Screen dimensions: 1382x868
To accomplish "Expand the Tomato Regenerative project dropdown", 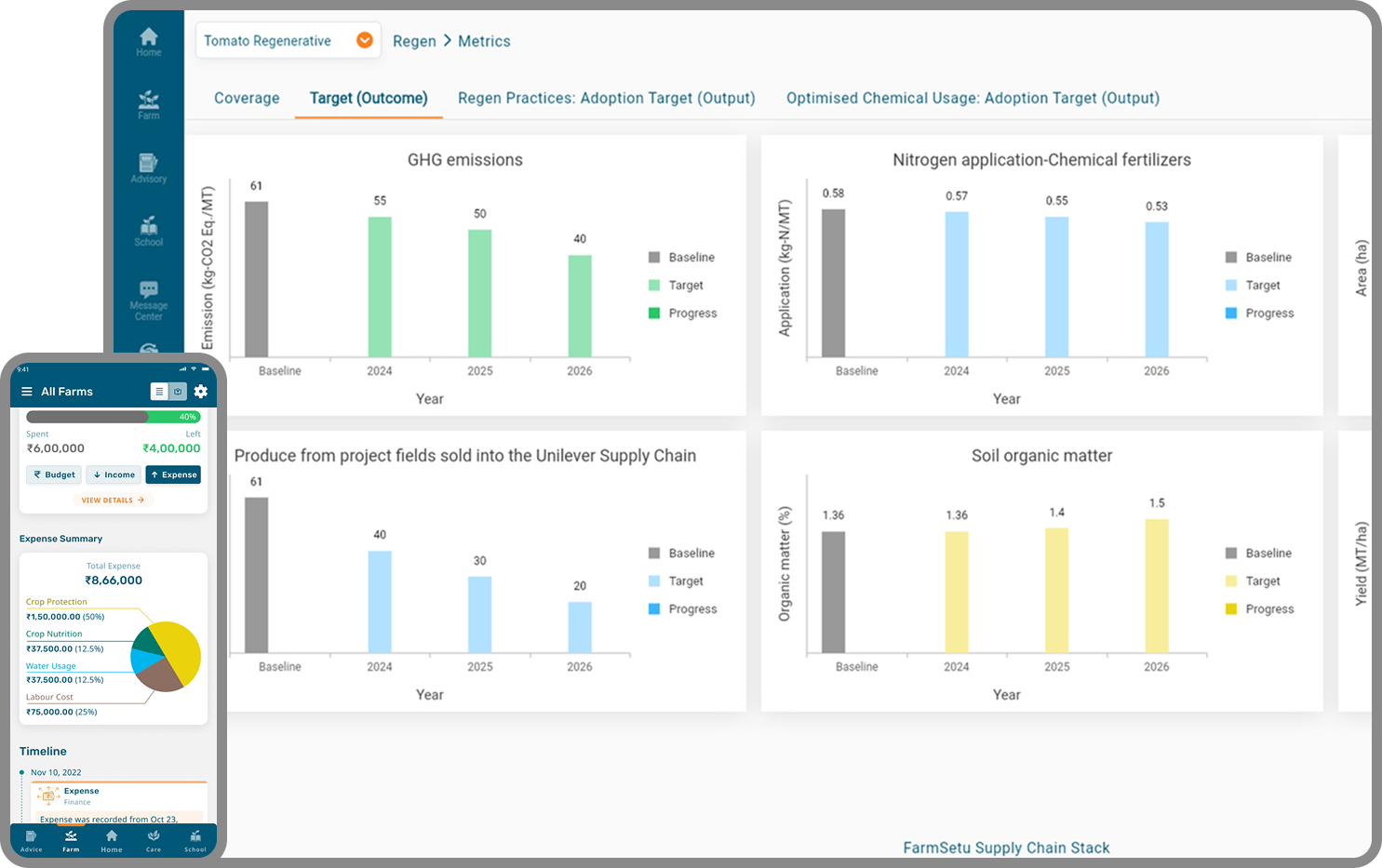I will (x=365, y=40).
